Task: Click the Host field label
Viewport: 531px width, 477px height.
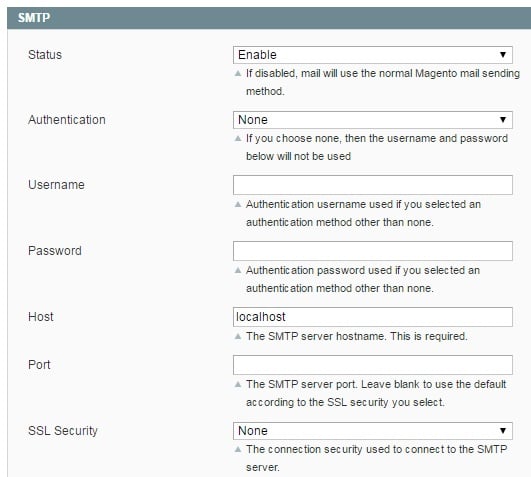Action: pos(41,317)
